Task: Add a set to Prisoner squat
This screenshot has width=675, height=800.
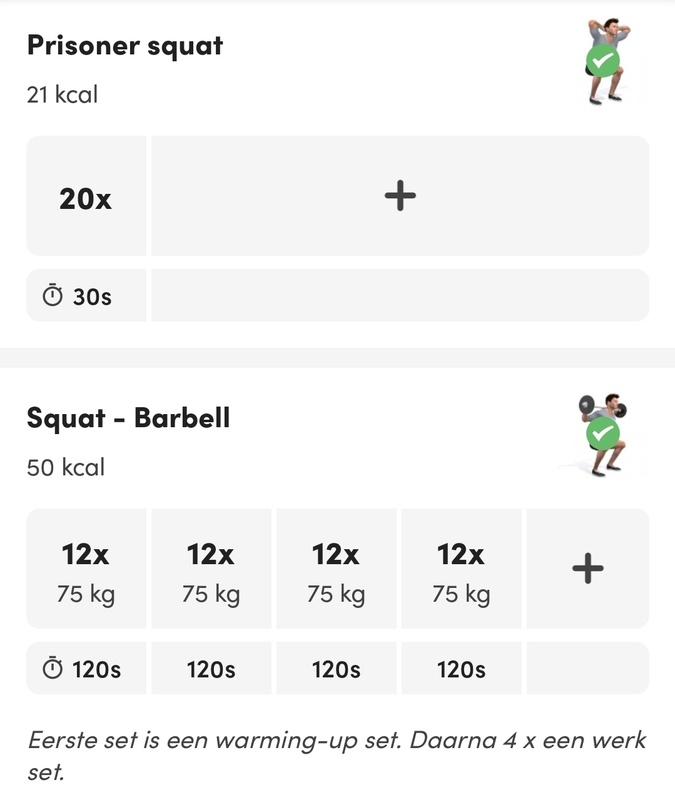Action: 400,196
